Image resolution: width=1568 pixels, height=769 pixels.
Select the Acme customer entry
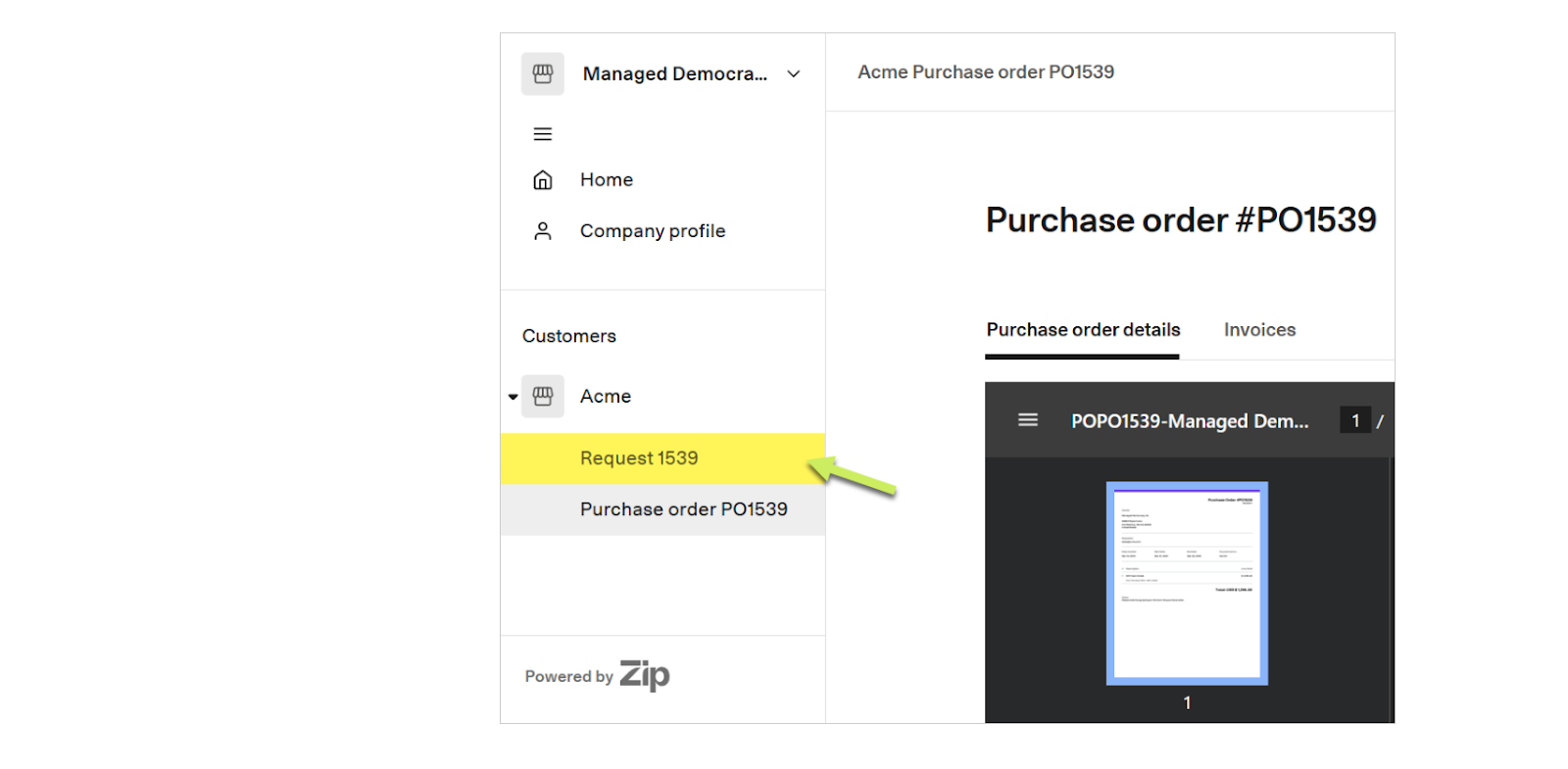pyautogui.click(x=606, y=396)
